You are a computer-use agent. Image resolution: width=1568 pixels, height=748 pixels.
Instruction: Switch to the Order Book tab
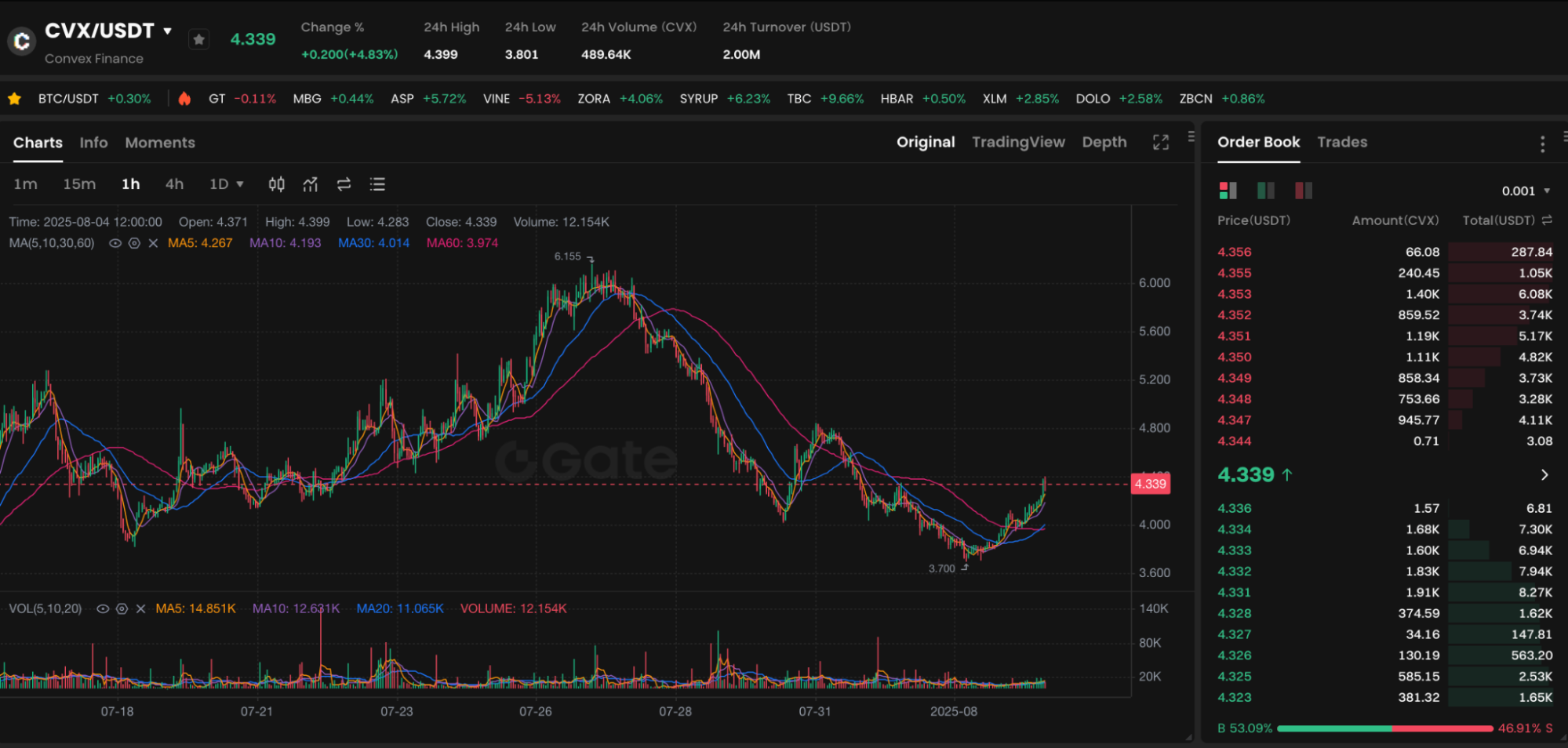1258,142
